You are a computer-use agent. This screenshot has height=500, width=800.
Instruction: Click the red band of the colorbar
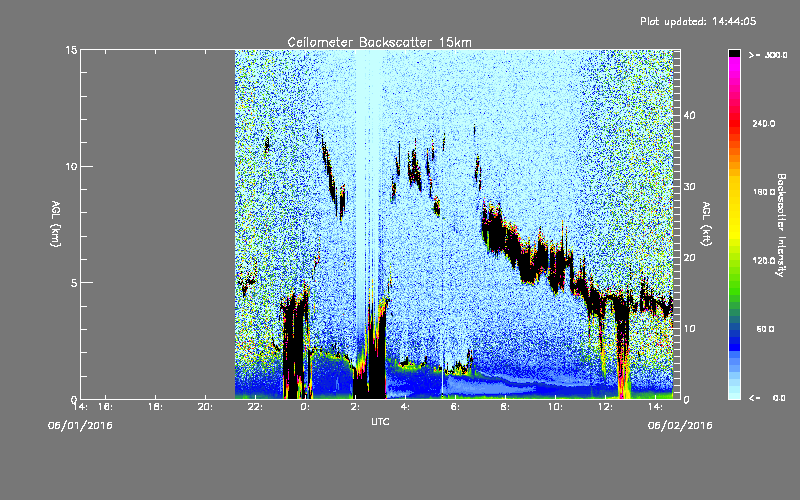[734, 125]
